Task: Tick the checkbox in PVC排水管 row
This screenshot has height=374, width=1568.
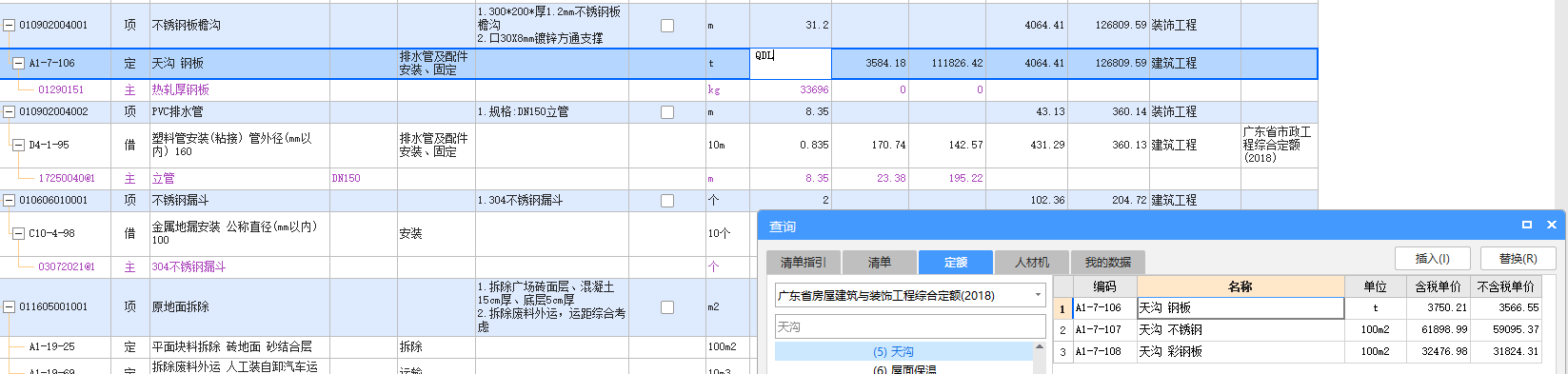Action: click(x=667, y=112)
